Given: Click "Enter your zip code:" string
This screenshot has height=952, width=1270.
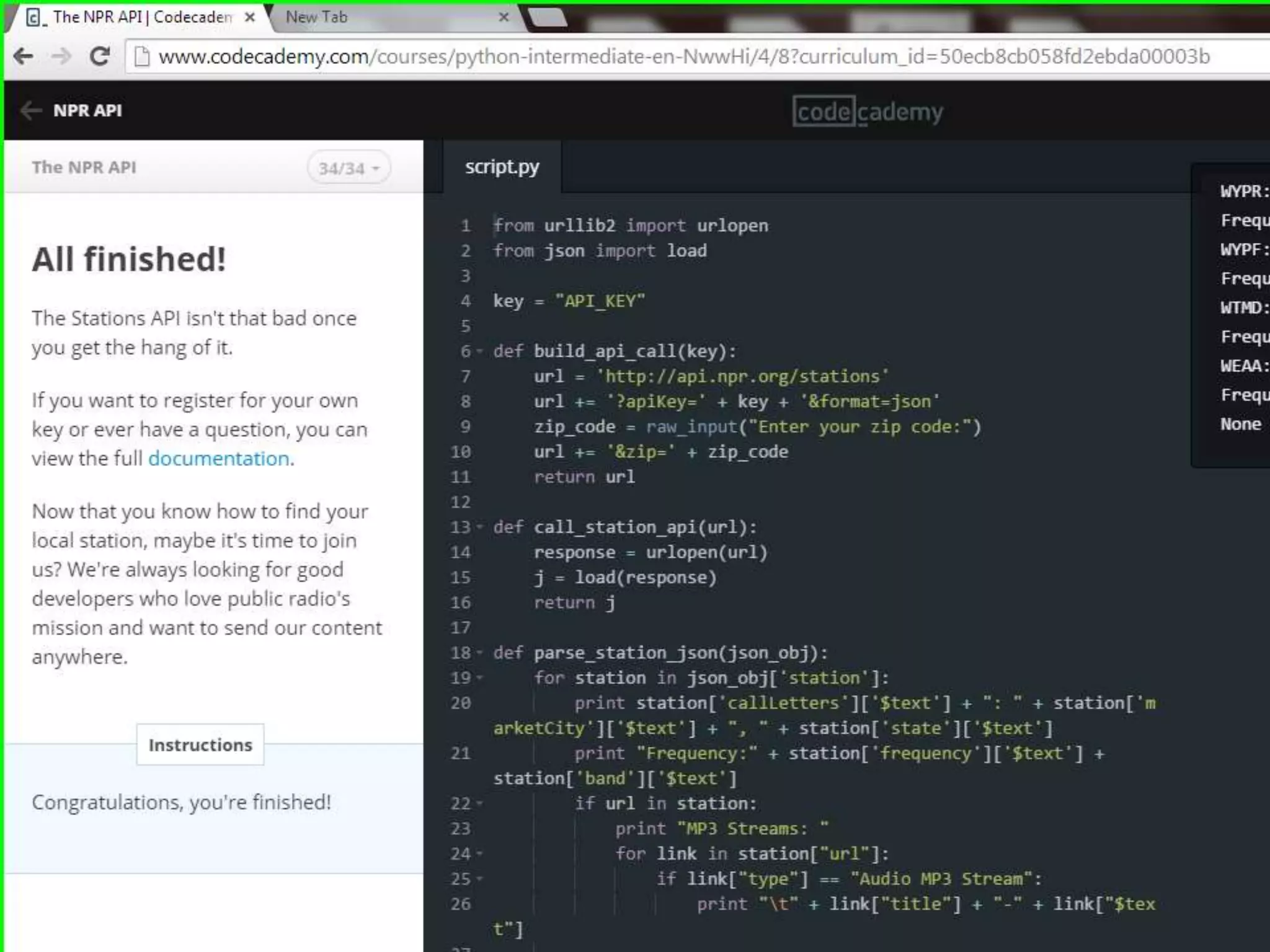Looking at the screenshot, I should (x=859, y=427).
